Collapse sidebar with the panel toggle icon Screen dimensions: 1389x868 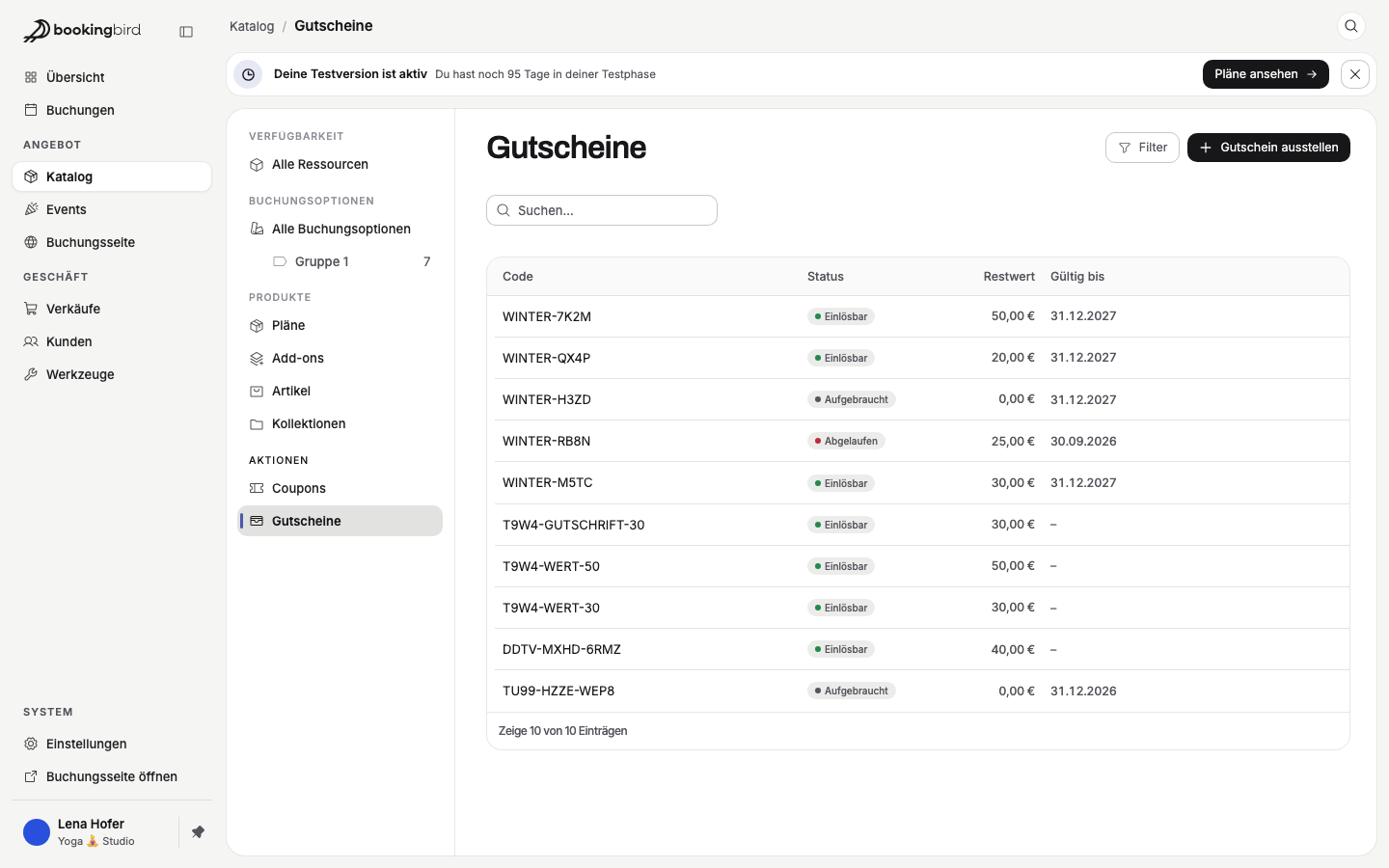[x=186, y=32]
